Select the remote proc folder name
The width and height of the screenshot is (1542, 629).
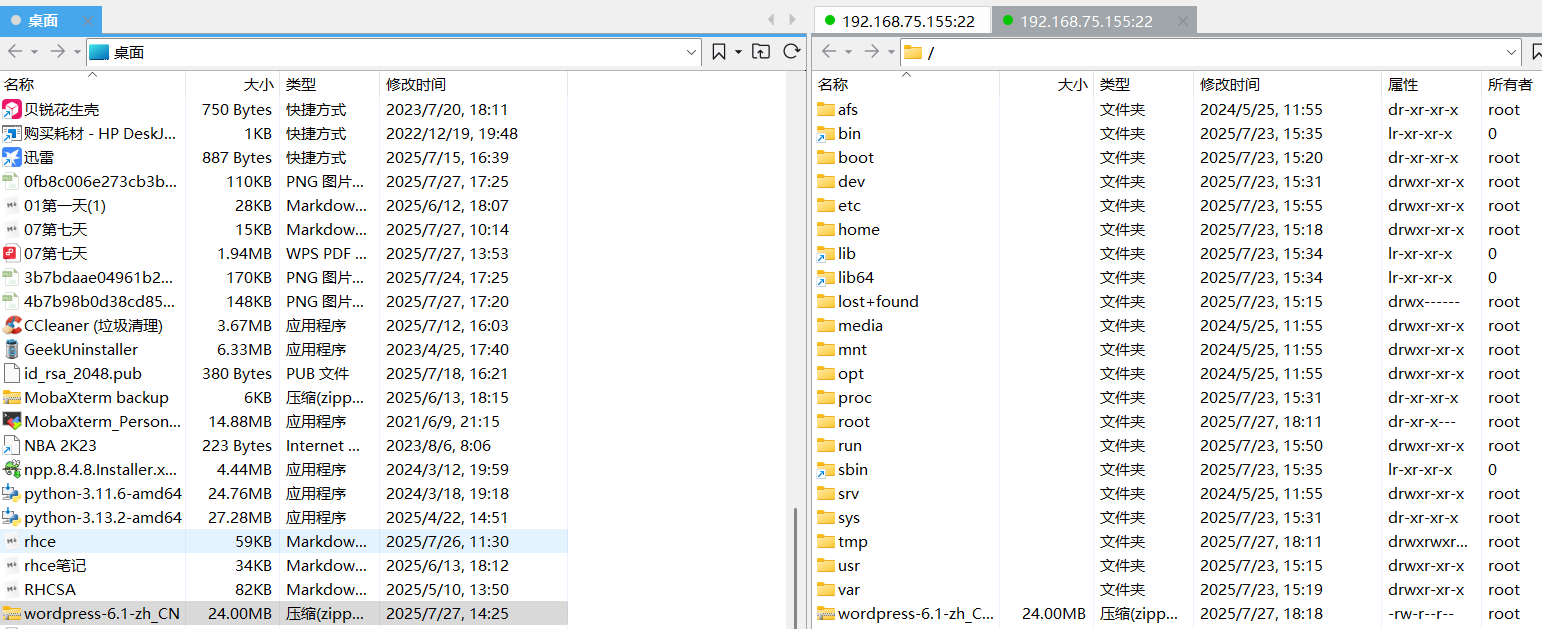click(855, 397)
